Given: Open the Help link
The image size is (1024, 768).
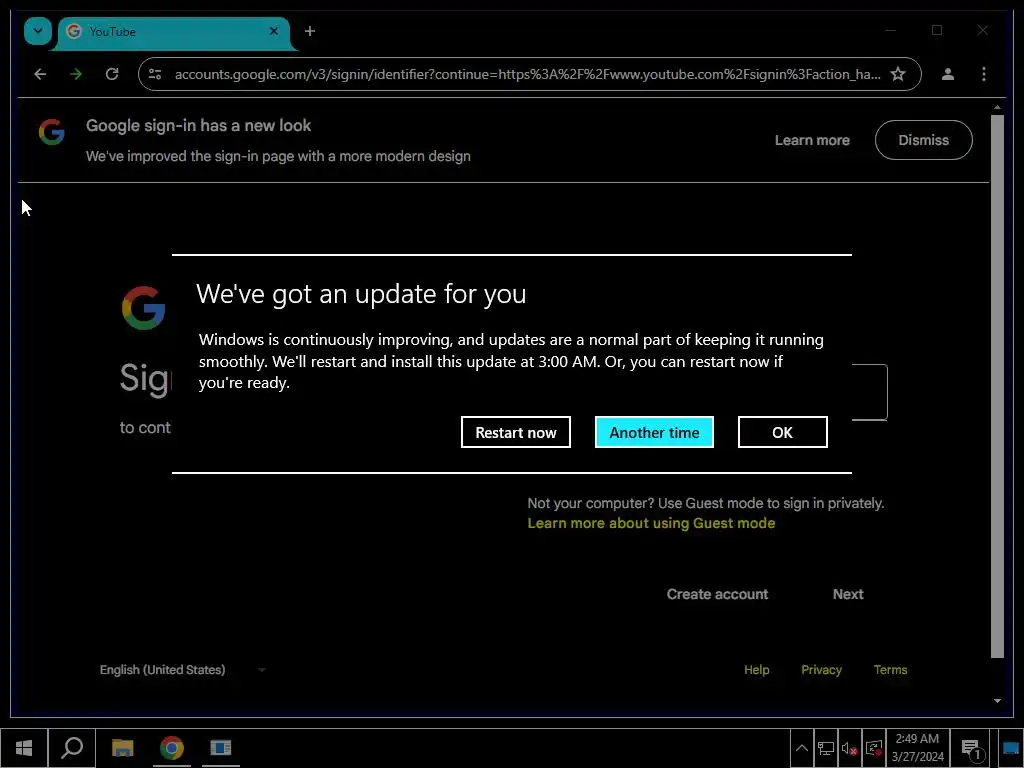Looking at the screenshot, I should coord(756,669).
